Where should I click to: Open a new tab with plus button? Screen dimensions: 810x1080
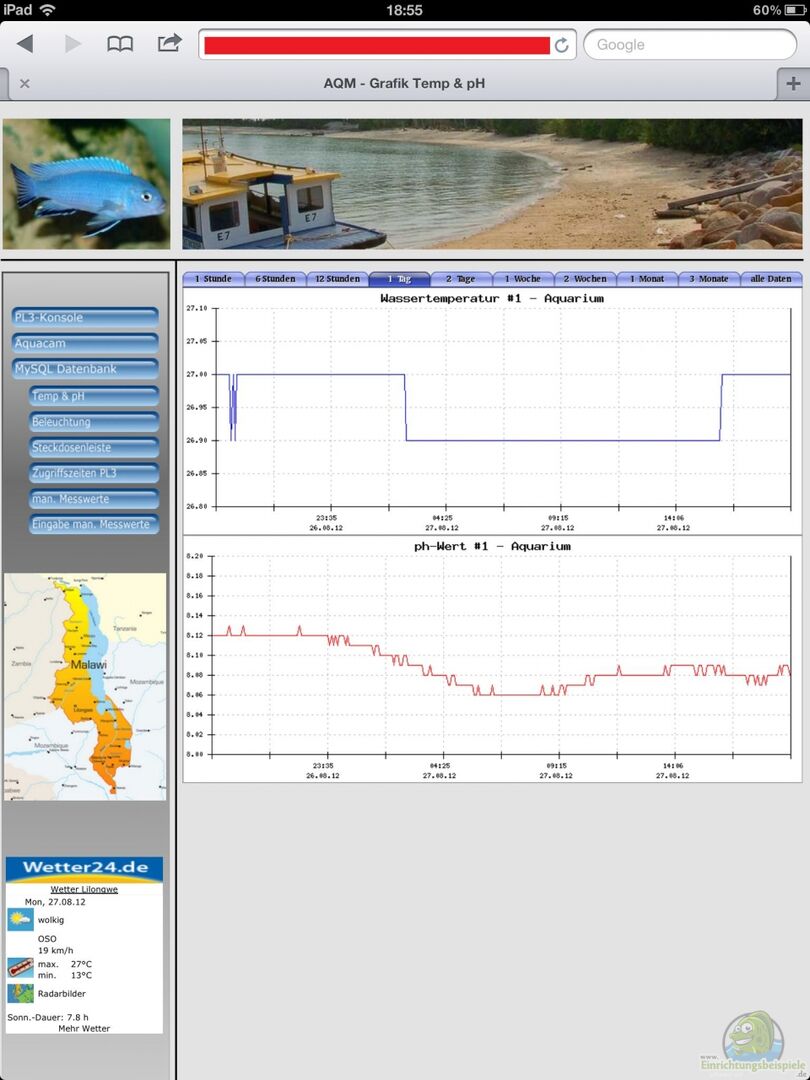pyautogui.click(x=793, y=84)
